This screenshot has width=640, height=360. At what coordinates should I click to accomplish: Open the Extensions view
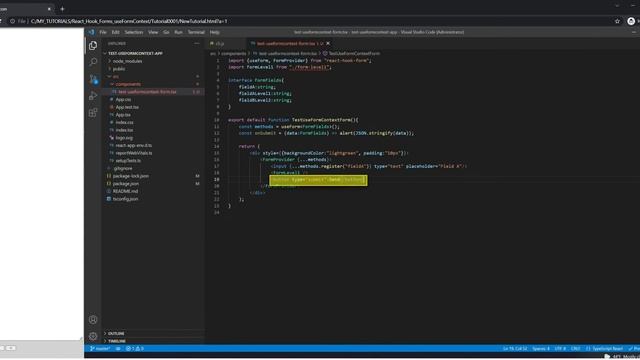pyautogui.click(x=93, y=112)
